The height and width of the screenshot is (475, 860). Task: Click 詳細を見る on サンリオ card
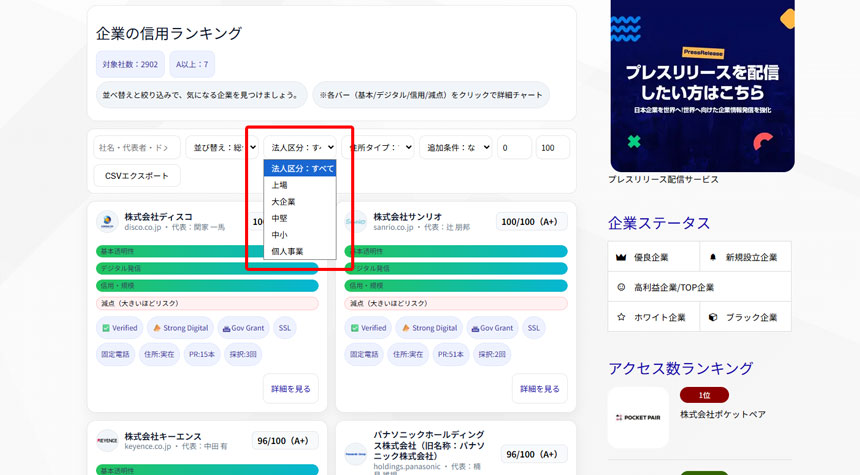540,388
